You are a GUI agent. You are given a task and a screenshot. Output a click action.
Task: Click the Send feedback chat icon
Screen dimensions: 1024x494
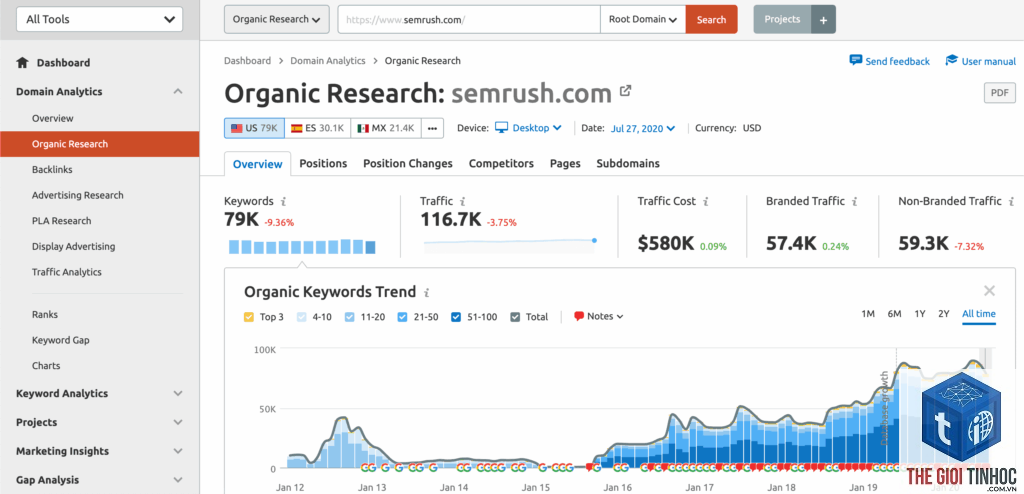856,60
